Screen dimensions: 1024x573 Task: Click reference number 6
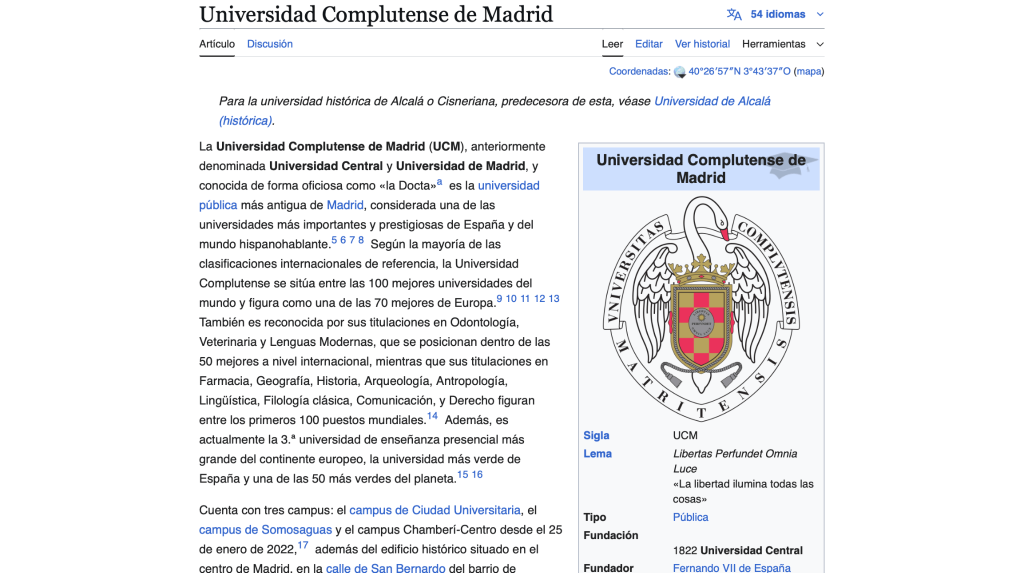click(343, 240)
